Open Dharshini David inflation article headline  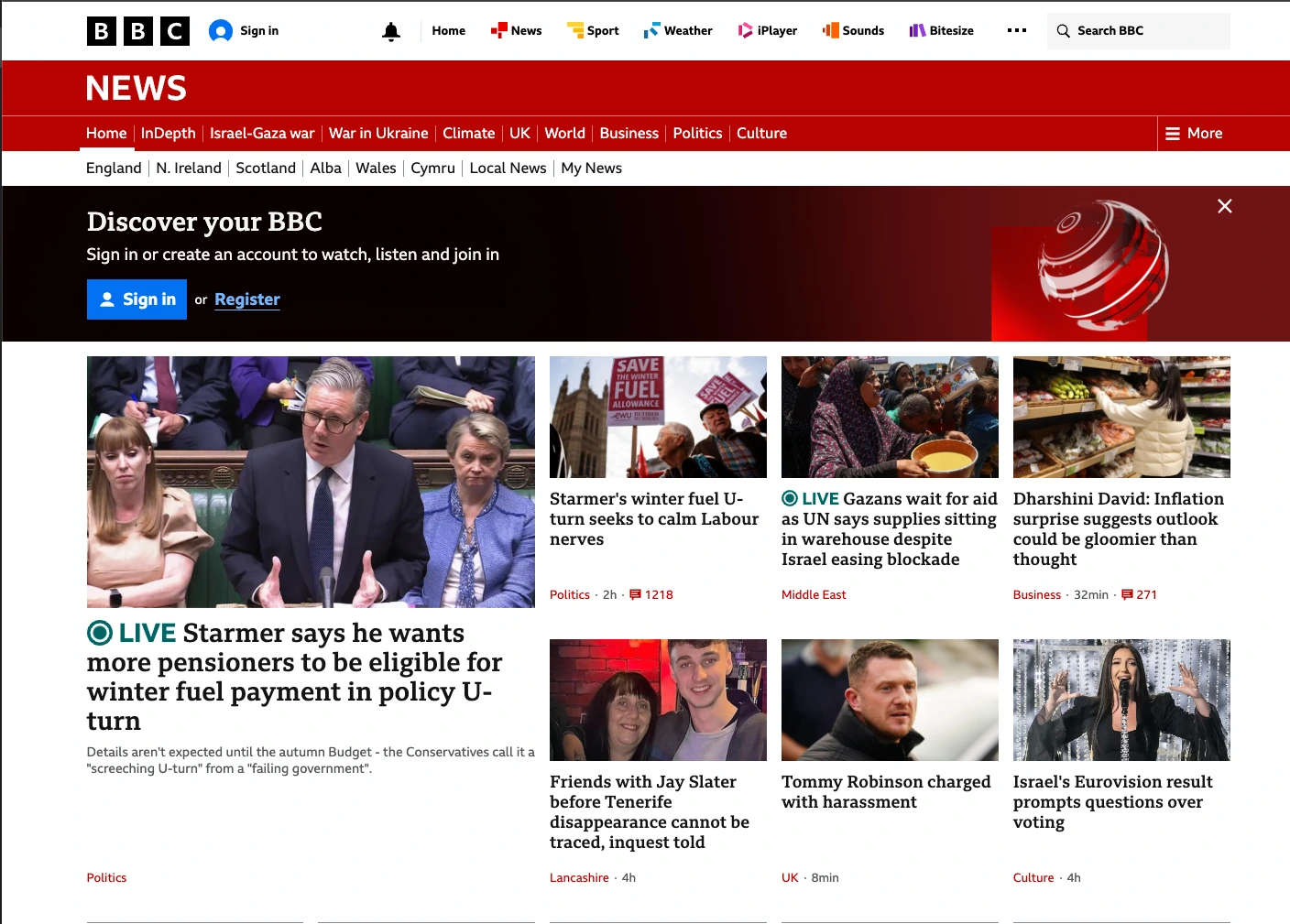point(1119,529)
